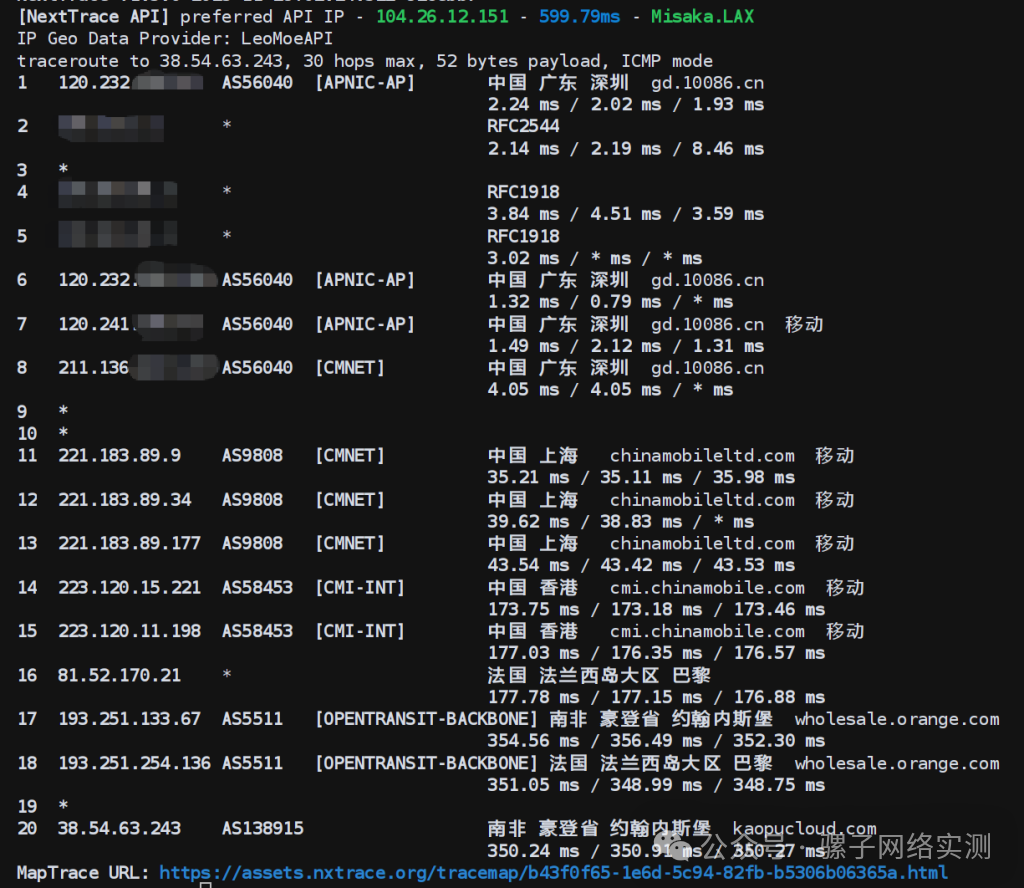The width and height of the screenshot is (1024, 888).
Task: Select IP 221.183.89.34 on hop 12
Action: (x=124, y=500)
